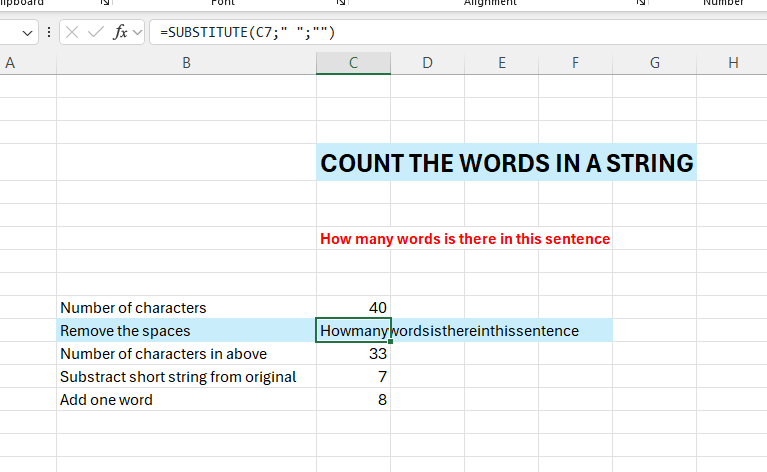Select cell with value 33
The width and height of the screenshot is (767, 472).
[353, 354]
